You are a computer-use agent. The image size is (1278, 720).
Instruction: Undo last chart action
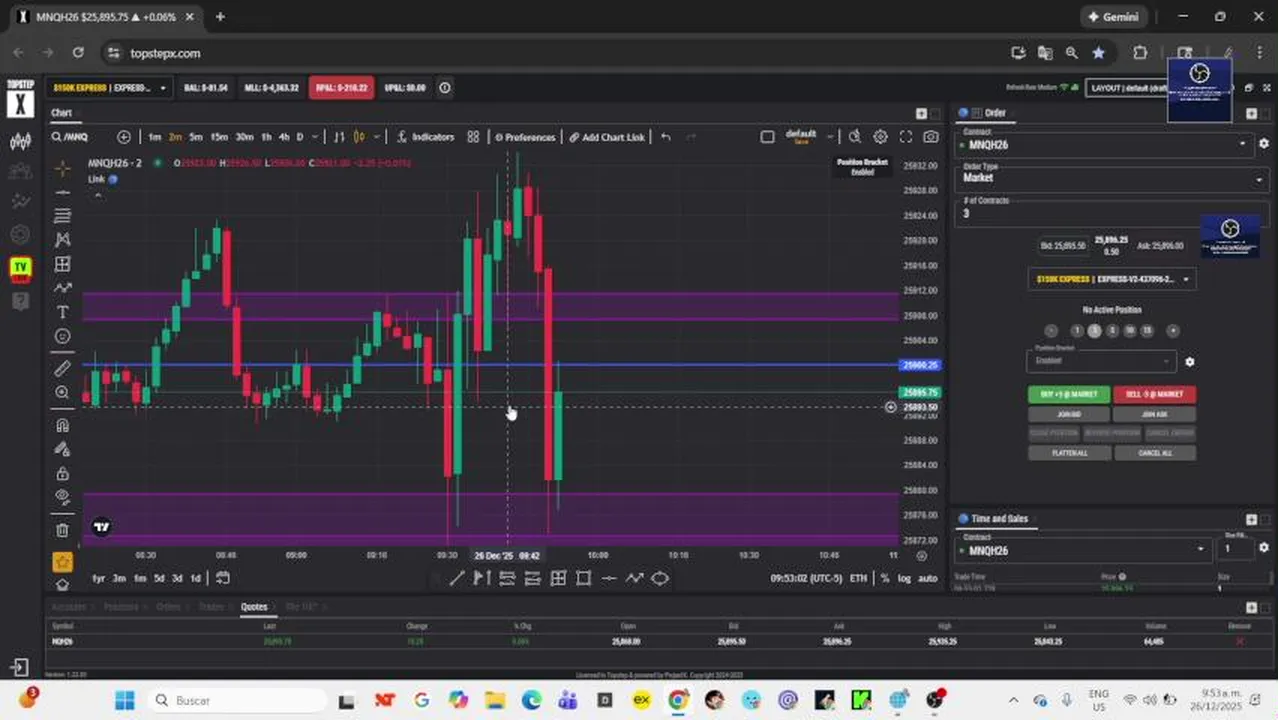(x=666, y=137)
